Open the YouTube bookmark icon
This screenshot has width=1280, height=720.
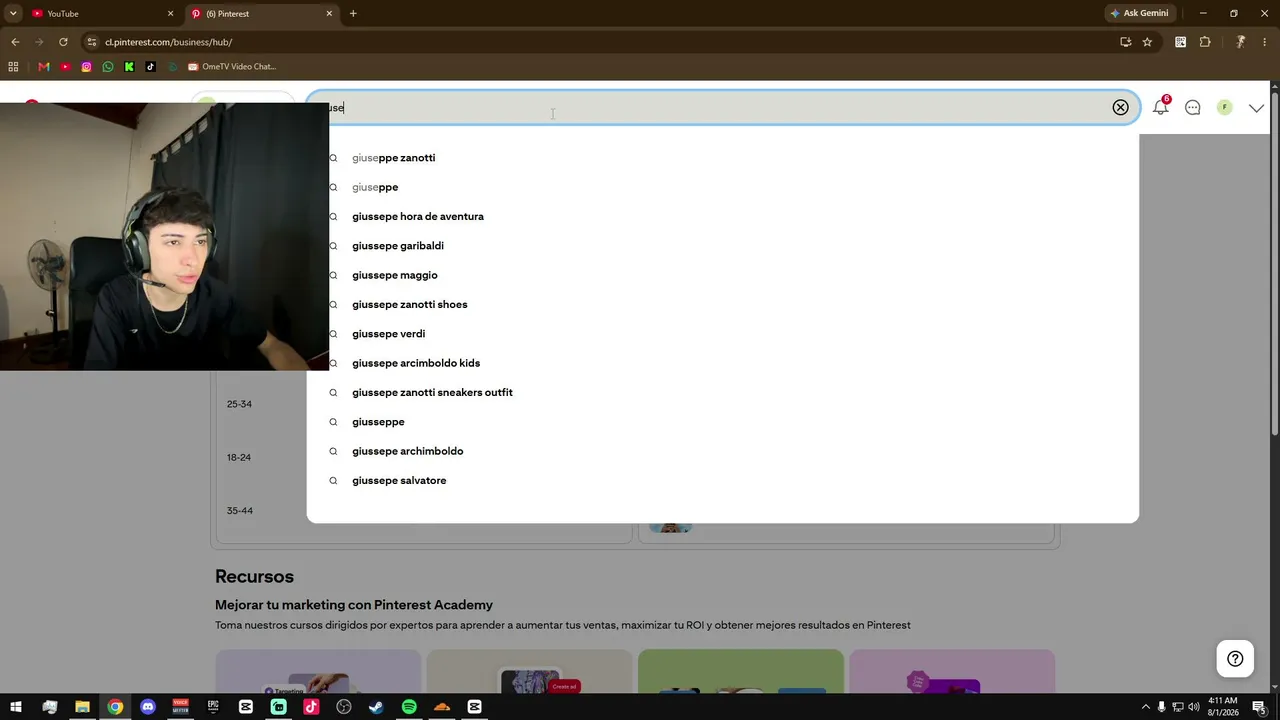pyautogui.click(x=65, y=67)
